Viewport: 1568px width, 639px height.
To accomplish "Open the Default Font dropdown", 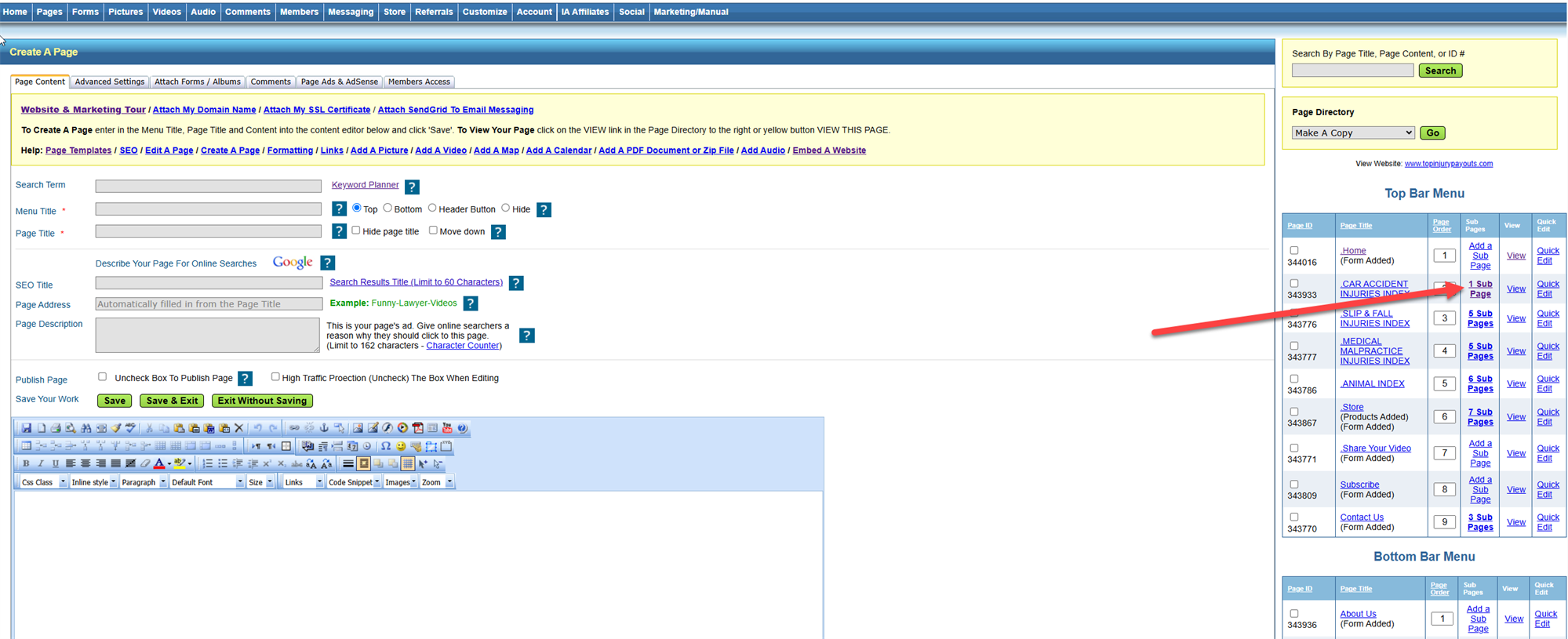I will tap(207, 482).
